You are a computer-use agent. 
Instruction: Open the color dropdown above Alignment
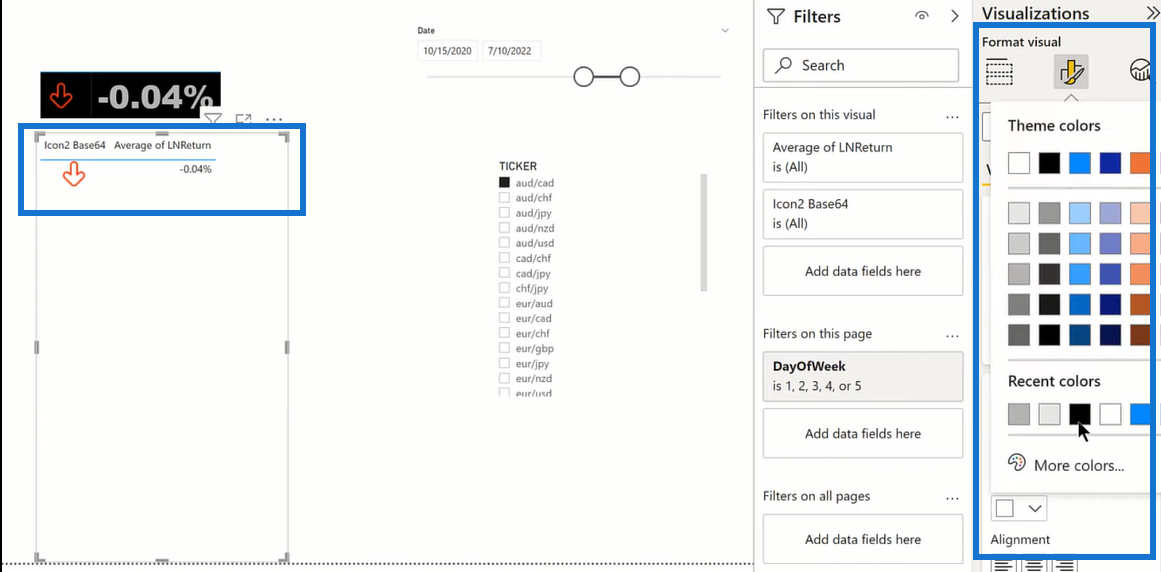click(1019, 508)
